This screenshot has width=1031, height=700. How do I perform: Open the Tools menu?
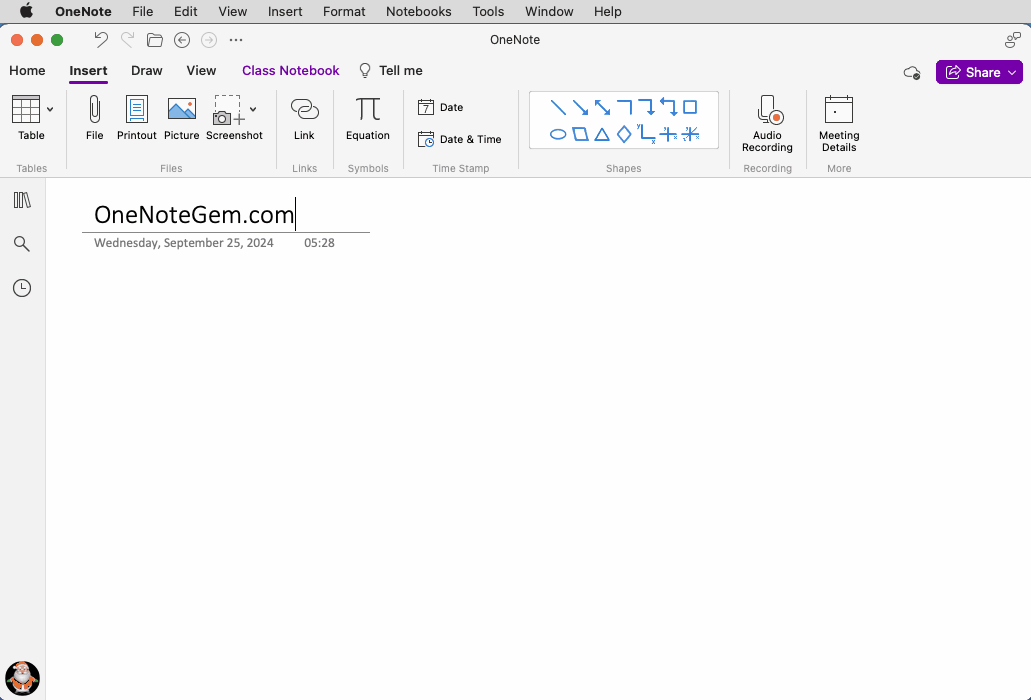click(x=488, y=11)
